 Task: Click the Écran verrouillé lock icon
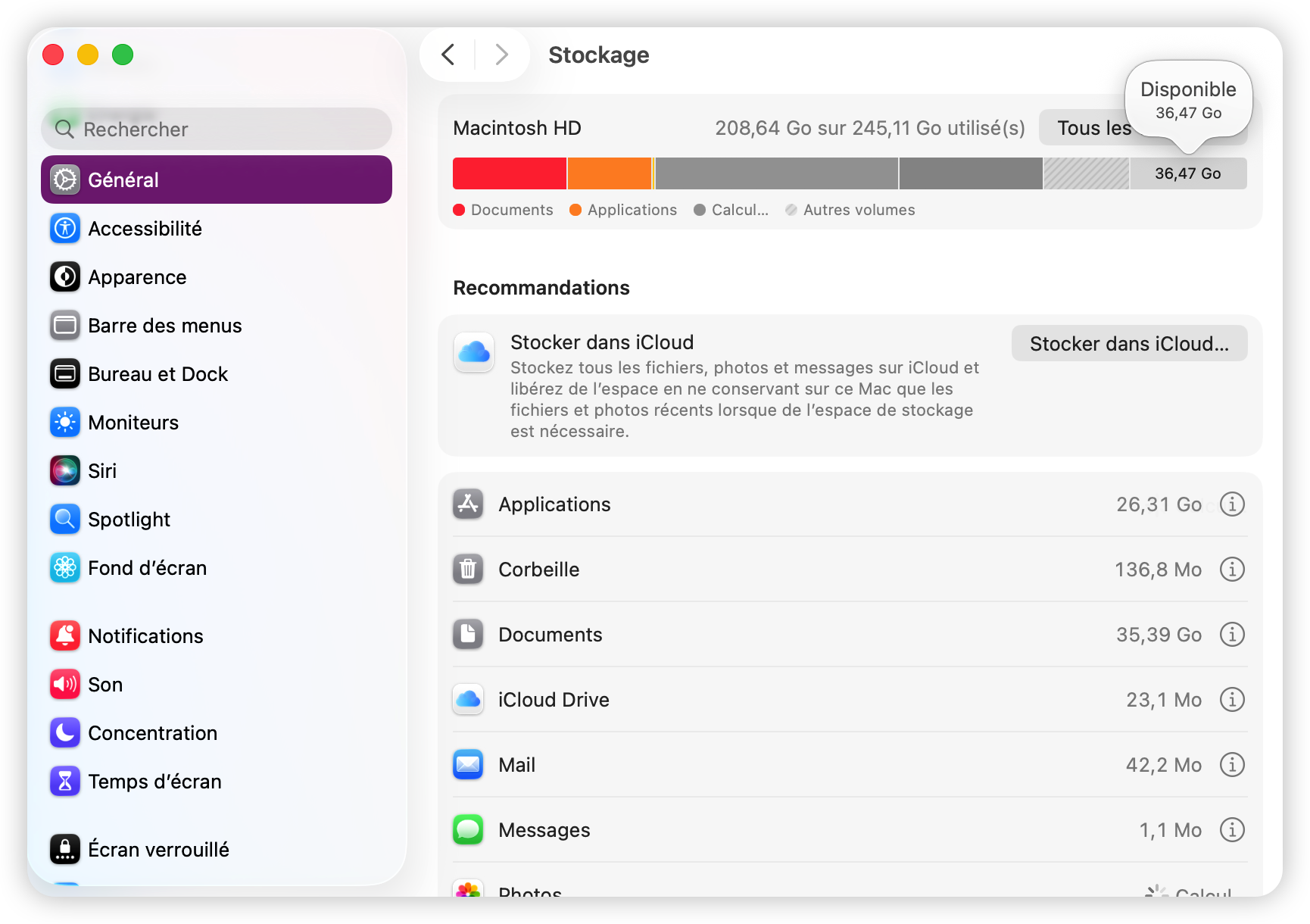(65, 849)
